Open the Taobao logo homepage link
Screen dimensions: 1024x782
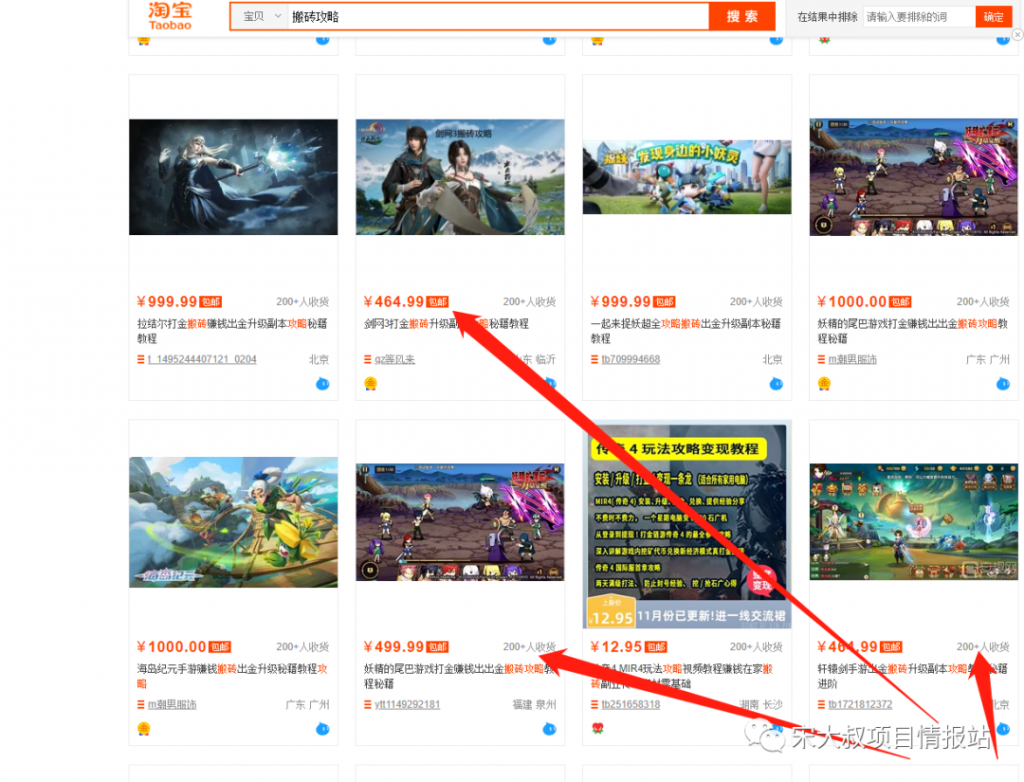click(170, 16)
